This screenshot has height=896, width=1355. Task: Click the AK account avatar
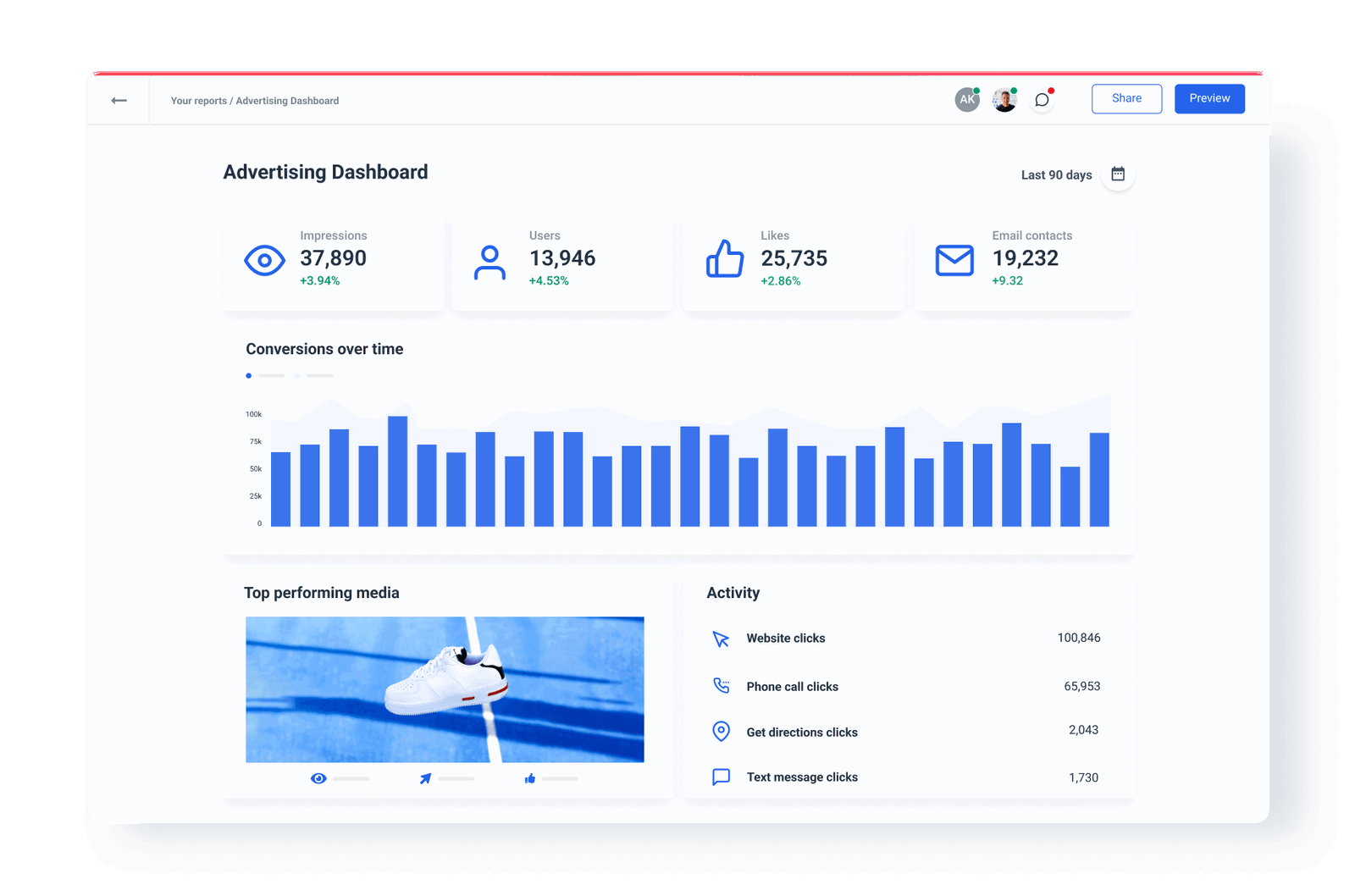pyautogui.click(x=966, y=99)
